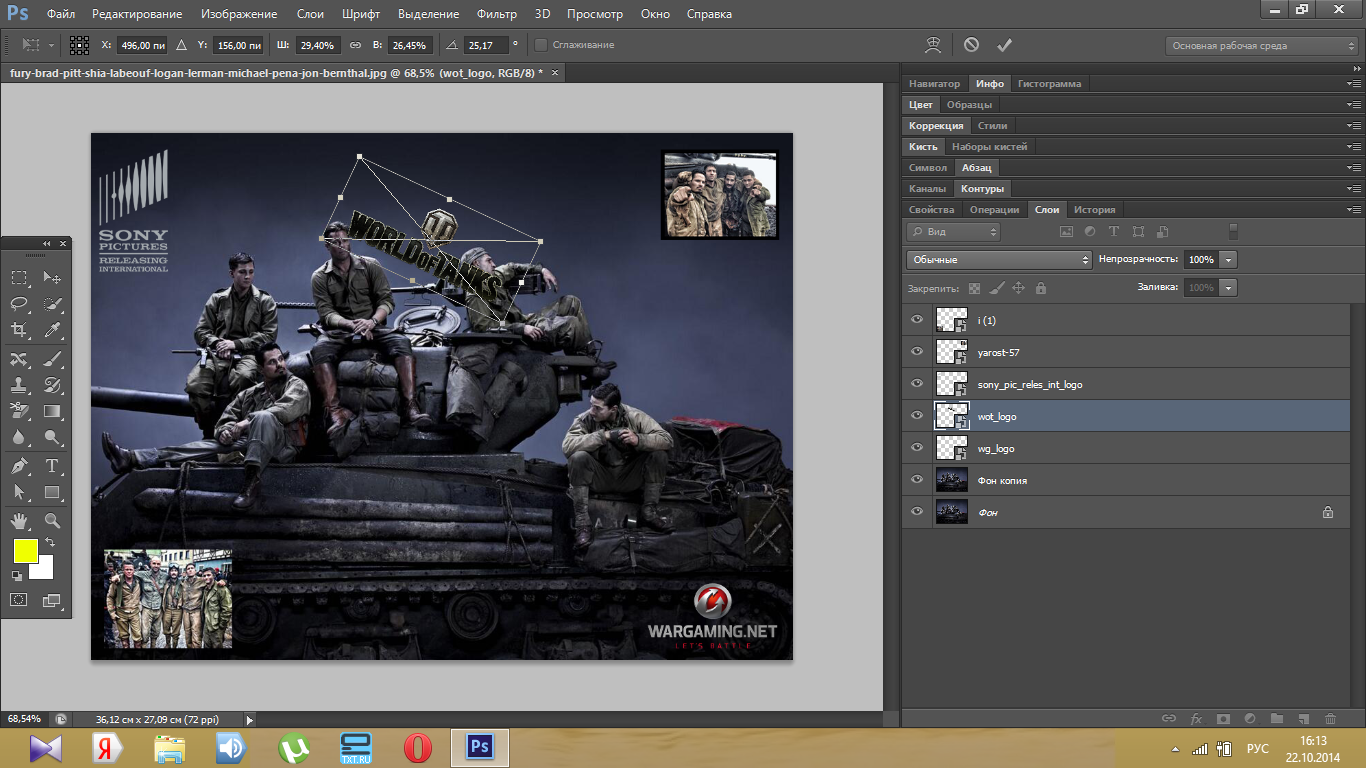Enable the Сглаживание checkbox
The height and width of the screenshot is (768, 1366).
pos(541,45)
